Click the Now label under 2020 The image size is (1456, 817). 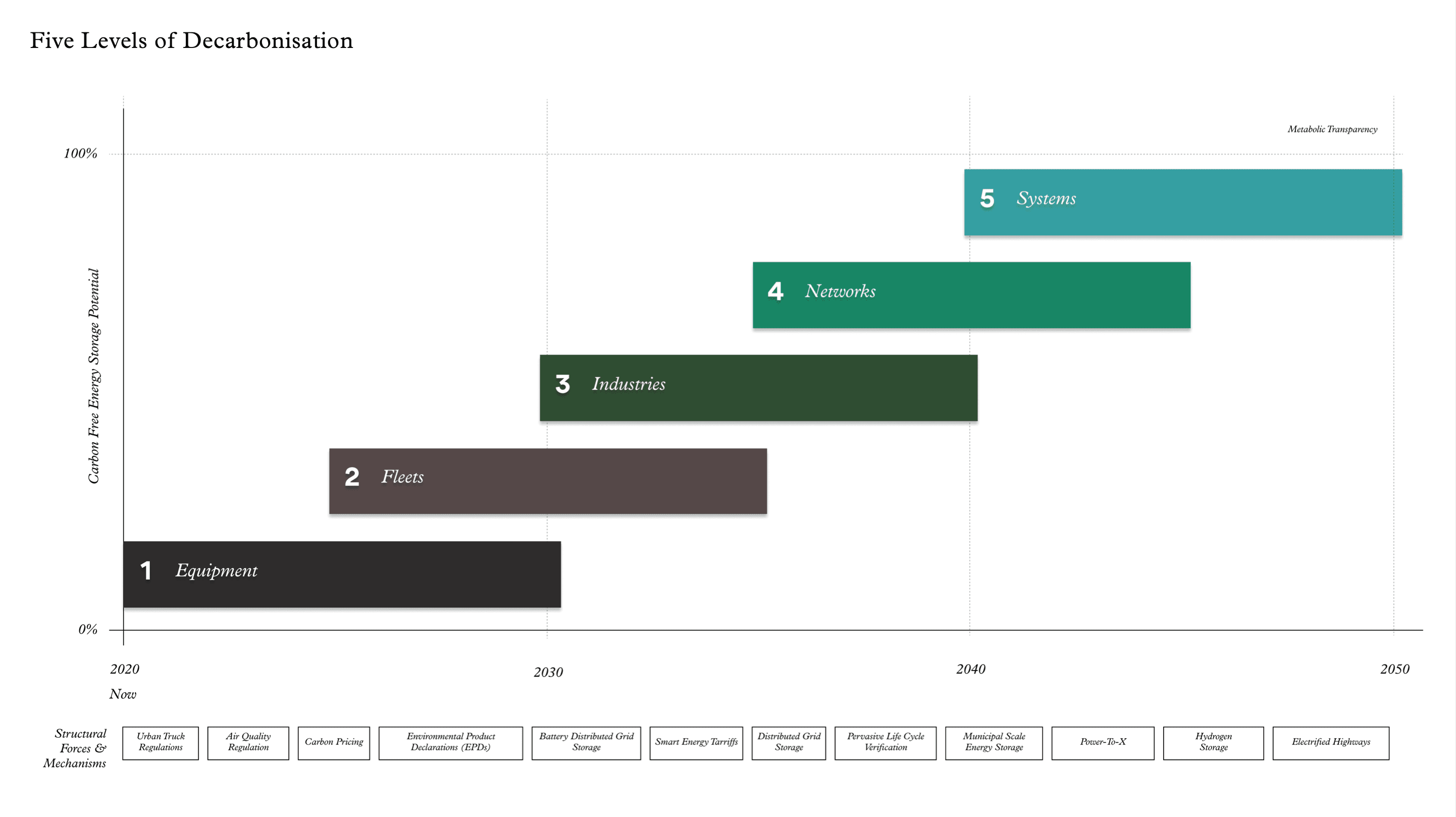pyautogui.click(x=123, y=694)
